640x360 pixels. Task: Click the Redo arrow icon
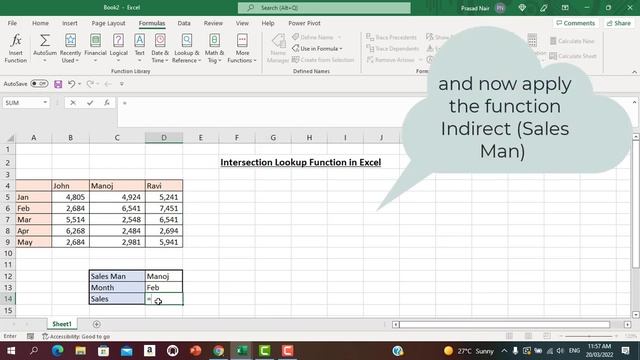click(90, 84)
